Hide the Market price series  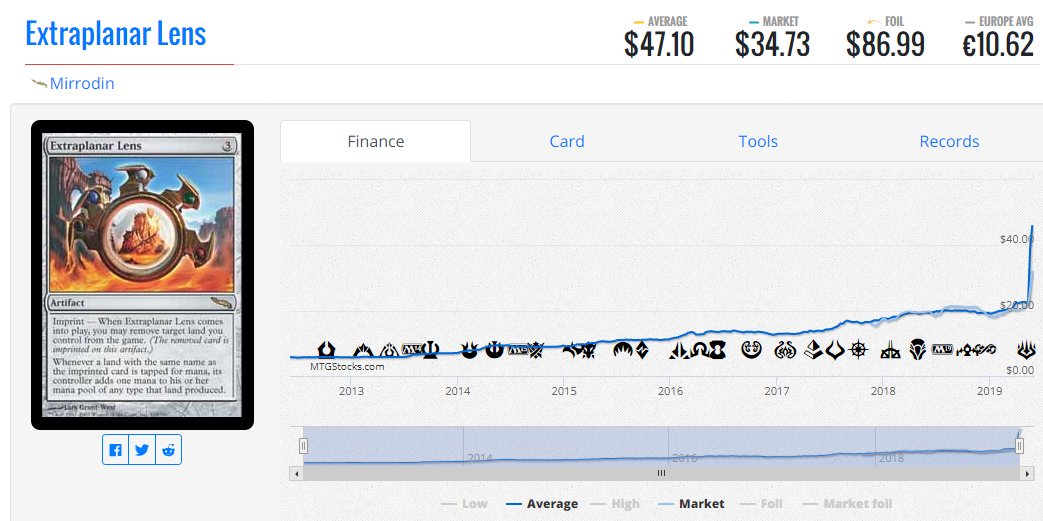[x=690, y=504]
